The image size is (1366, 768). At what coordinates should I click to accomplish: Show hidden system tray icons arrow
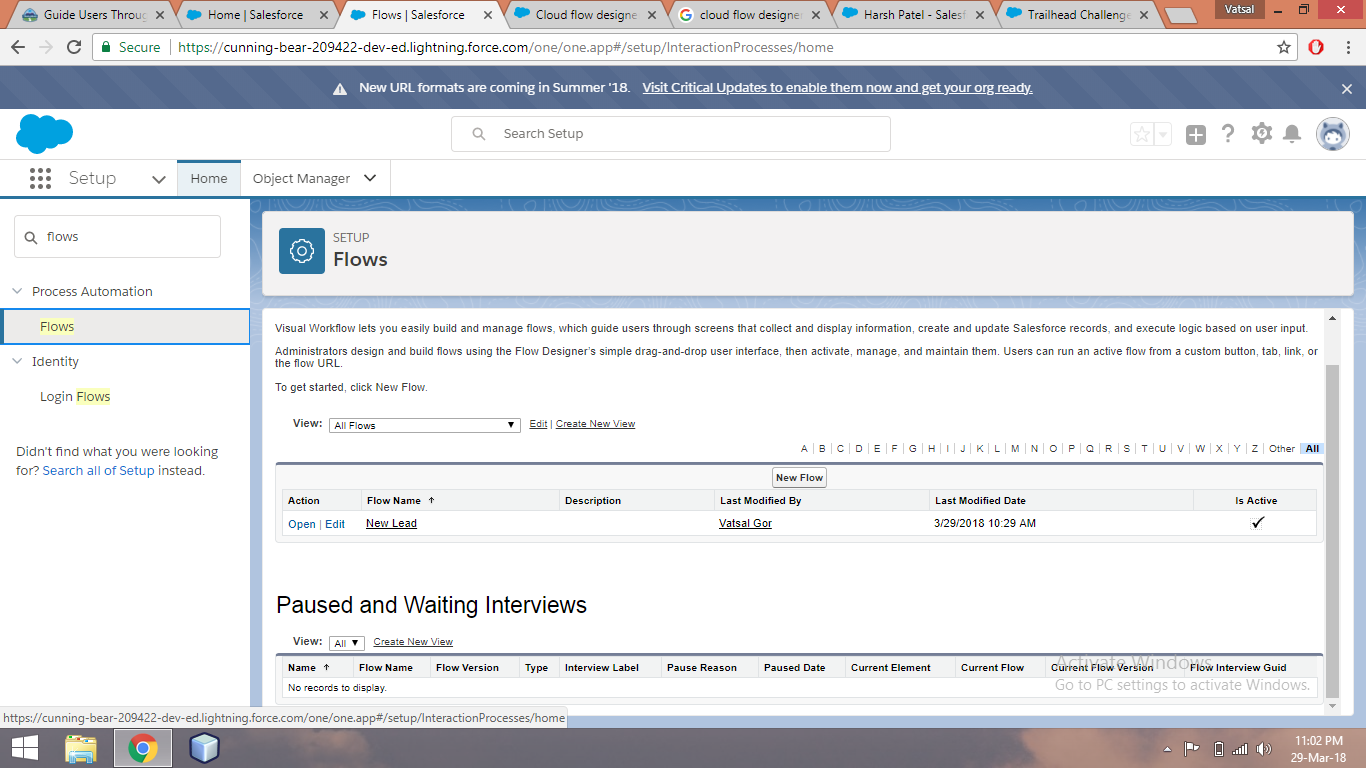click(x=1168, y=748)
